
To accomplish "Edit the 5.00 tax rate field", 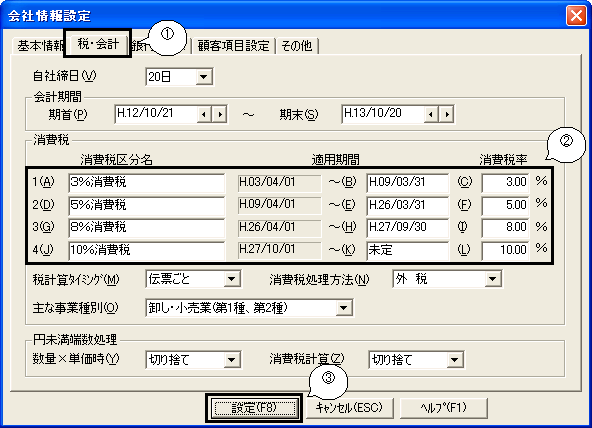I will point(505,205).
